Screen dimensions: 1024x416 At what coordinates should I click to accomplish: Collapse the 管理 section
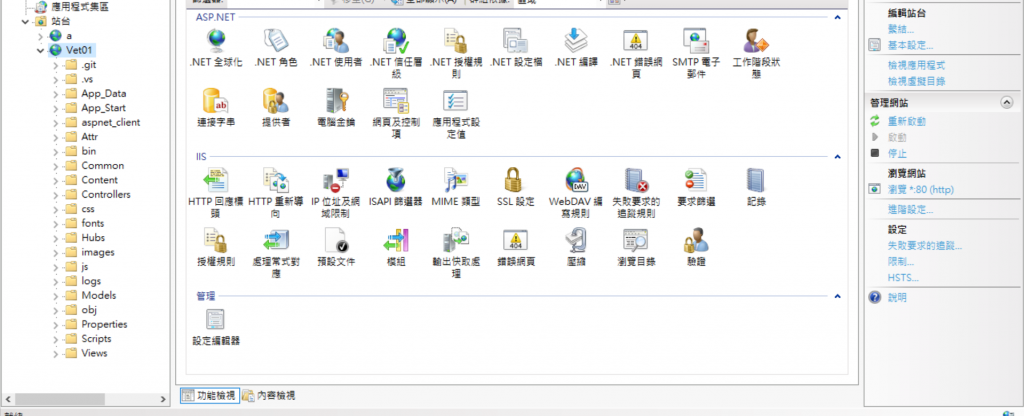[837, 296]
